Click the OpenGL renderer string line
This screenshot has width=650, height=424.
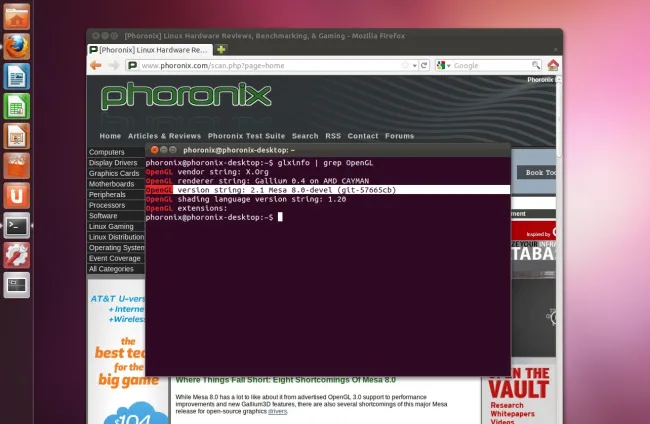click(x=257, y=181)
